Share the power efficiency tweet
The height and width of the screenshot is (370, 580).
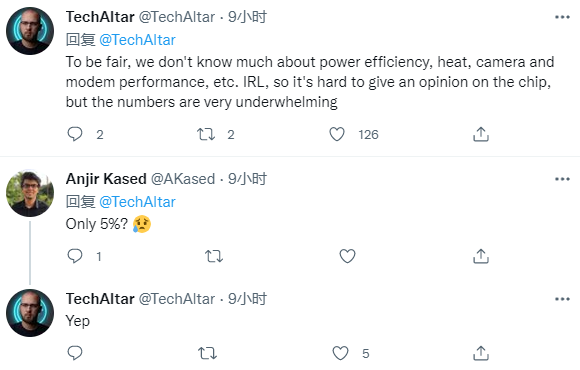click(481, 134)
